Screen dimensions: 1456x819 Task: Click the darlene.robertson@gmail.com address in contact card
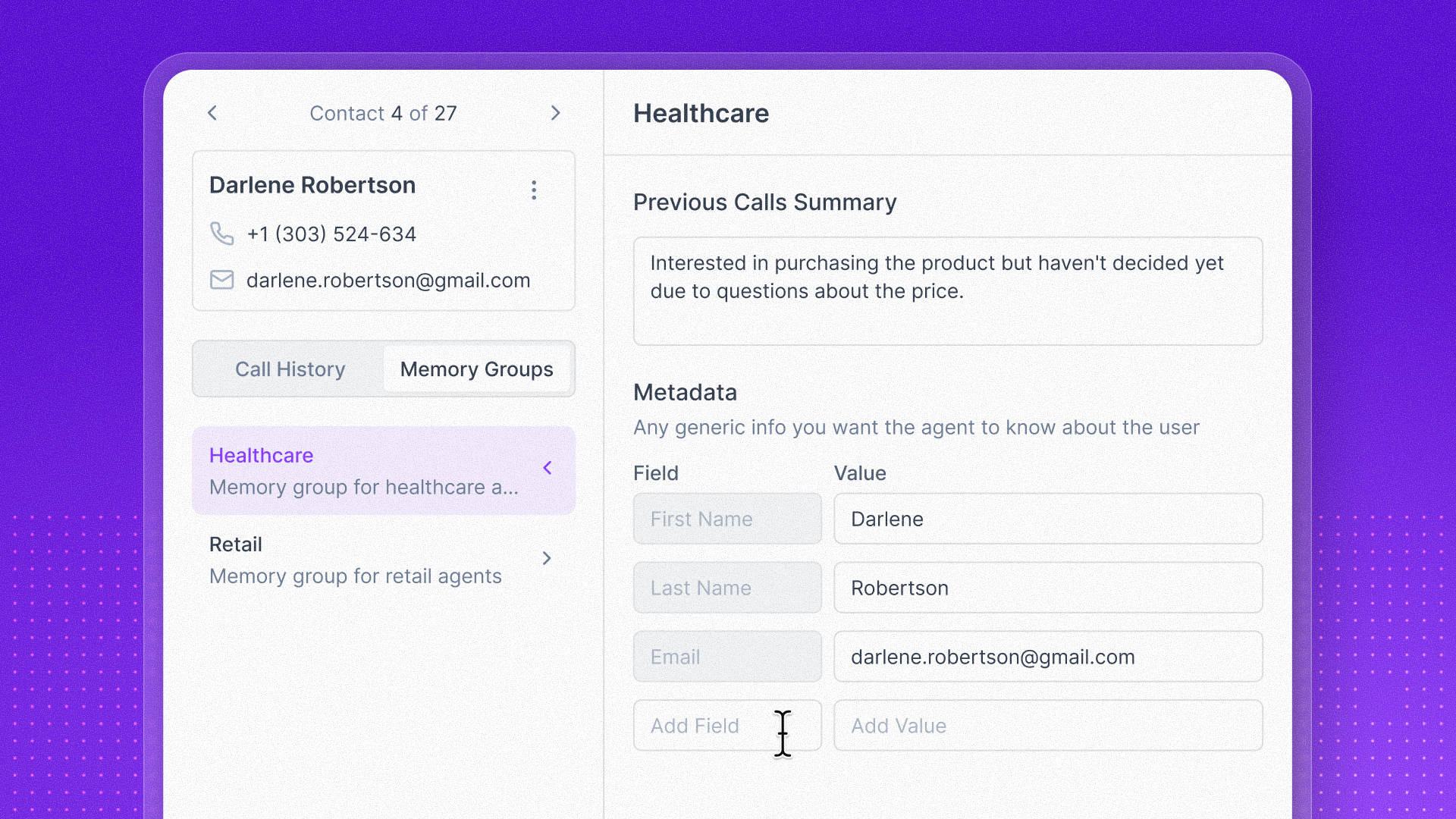(388, 281)
